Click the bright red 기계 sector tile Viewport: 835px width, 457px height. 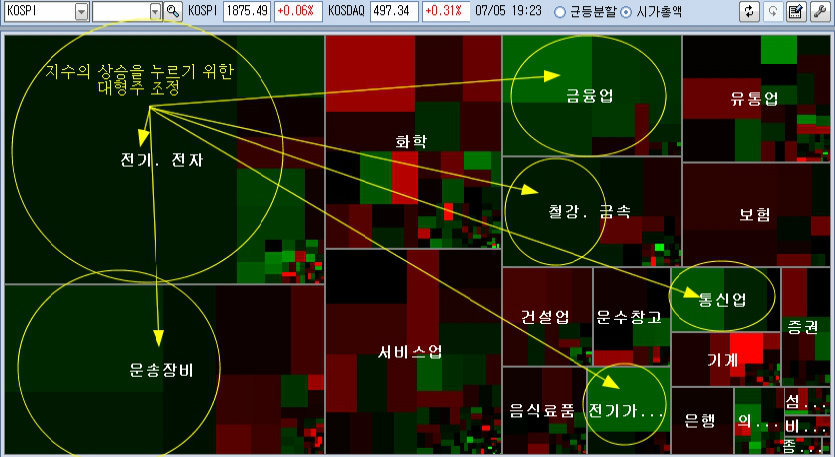(747, 349)
